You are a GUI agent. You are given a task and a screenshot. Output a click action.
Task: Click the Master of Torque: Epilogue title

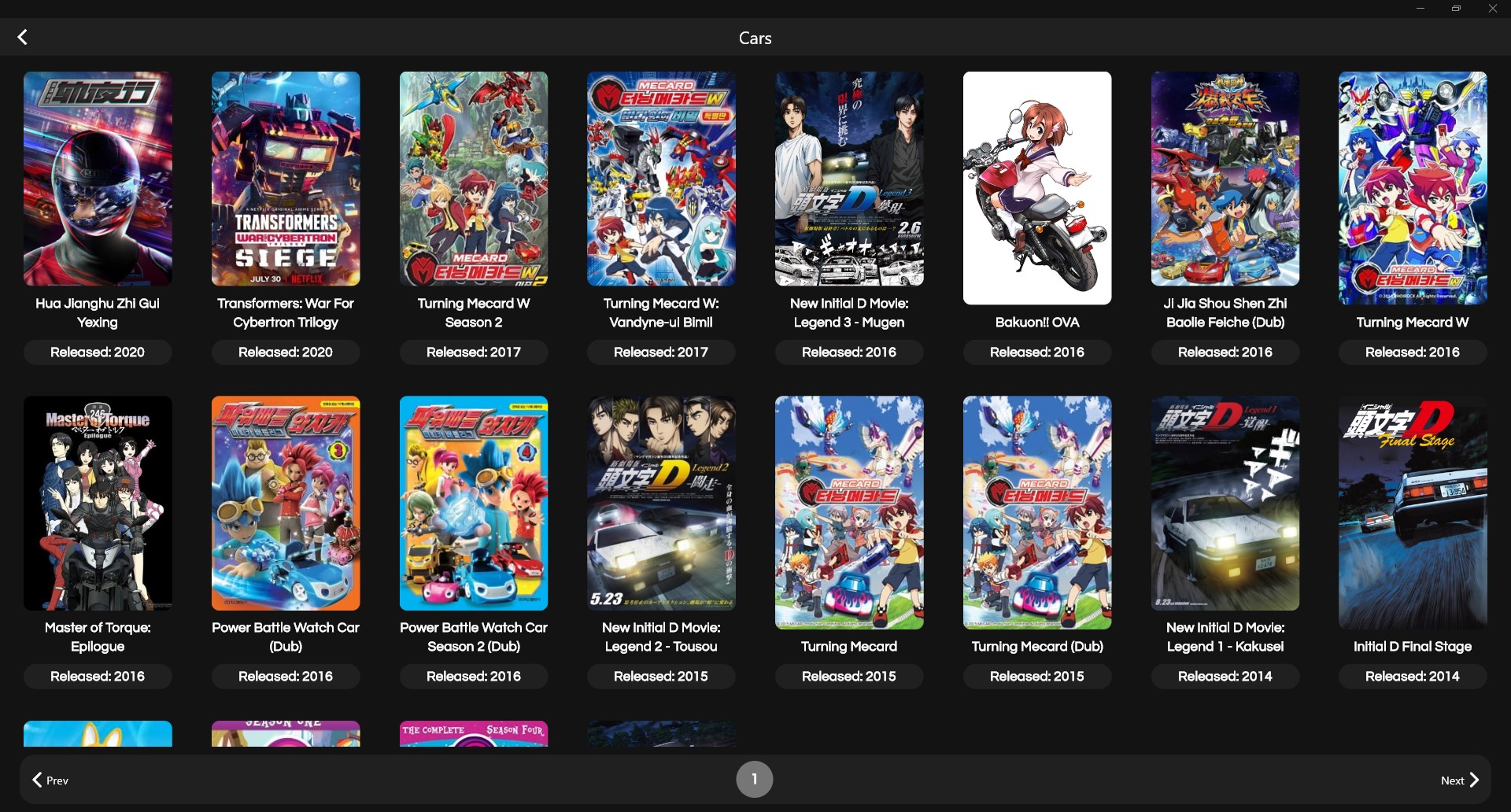98,637
